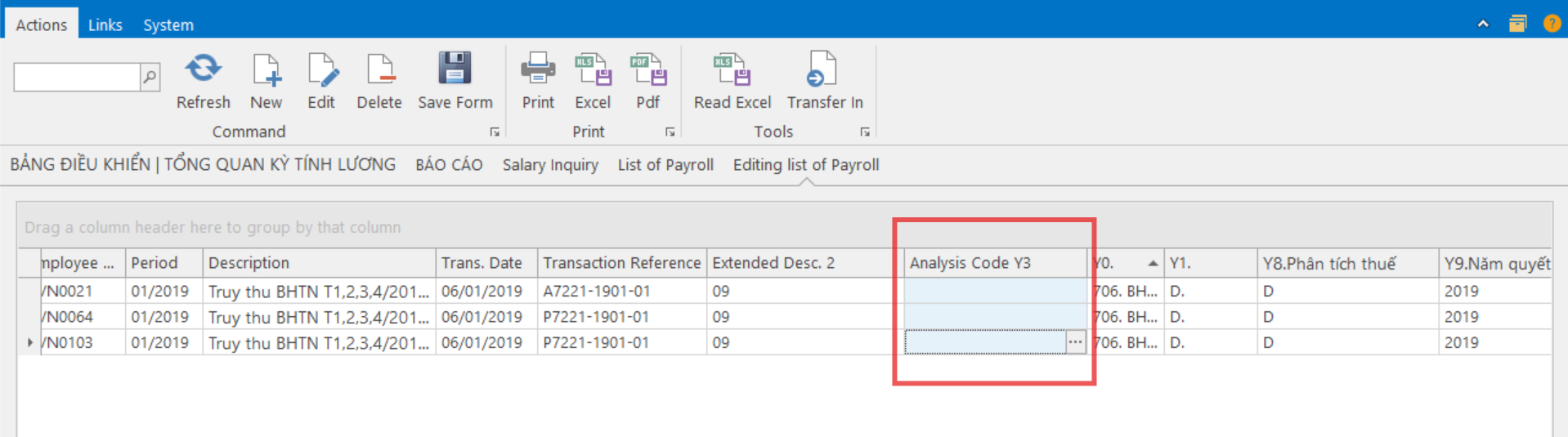Click the Transfer In icon
Viewport: 1568px width, 437px height.
click(x=824, y=70)
